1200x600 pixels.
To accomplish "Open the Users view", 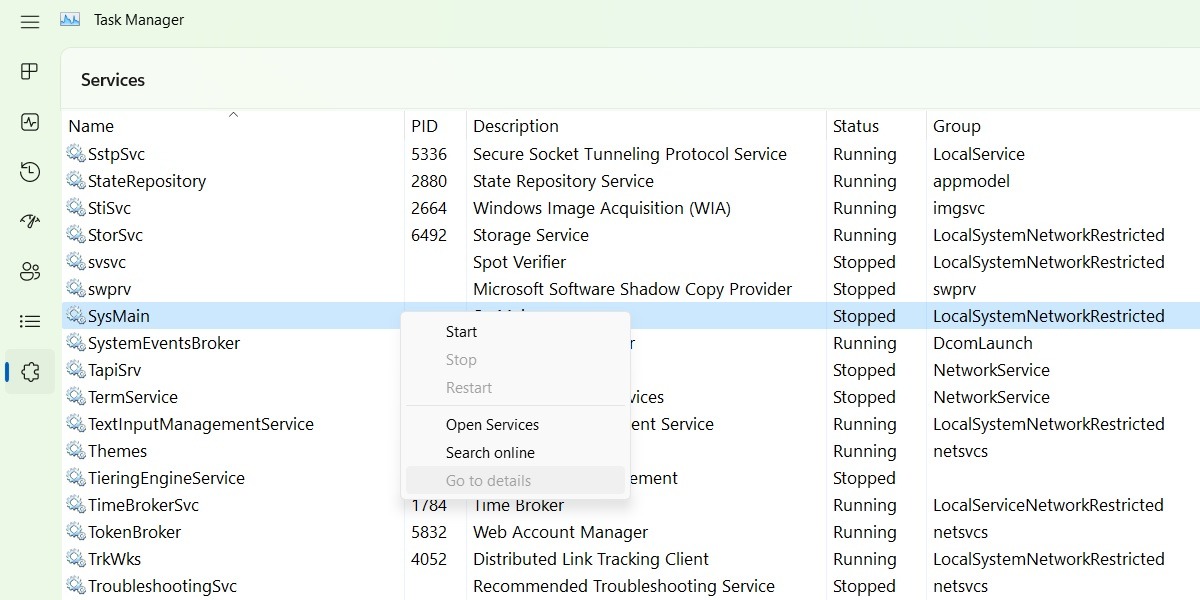I will tap(29, 271).
